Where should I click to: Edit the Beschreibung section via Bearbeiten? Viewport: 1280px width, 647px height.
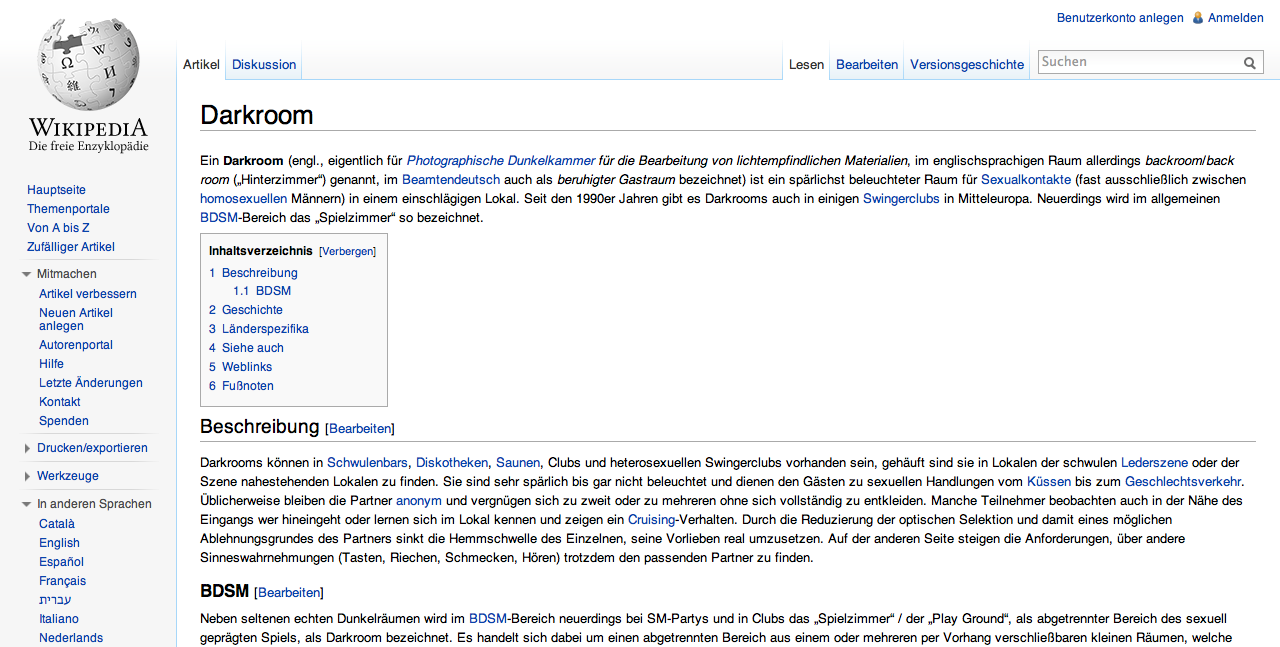[360, 429]
